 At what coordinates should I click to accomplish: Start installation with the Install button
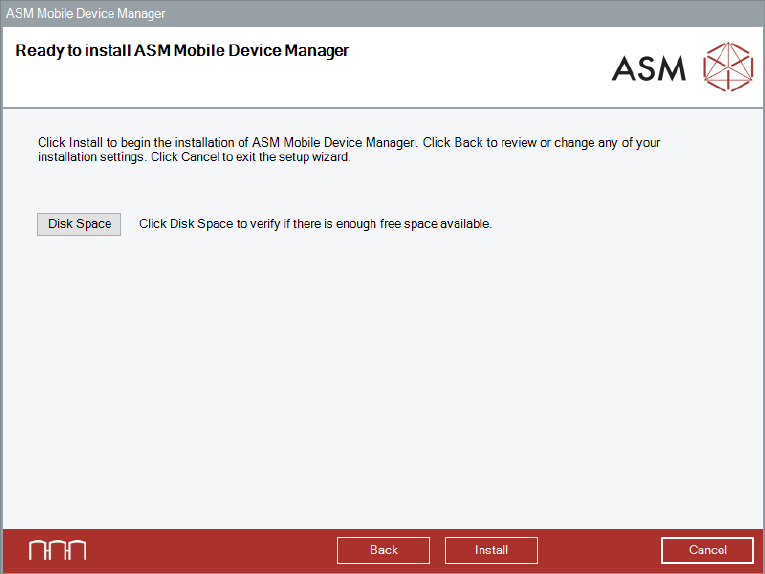(x=491, y=550)
